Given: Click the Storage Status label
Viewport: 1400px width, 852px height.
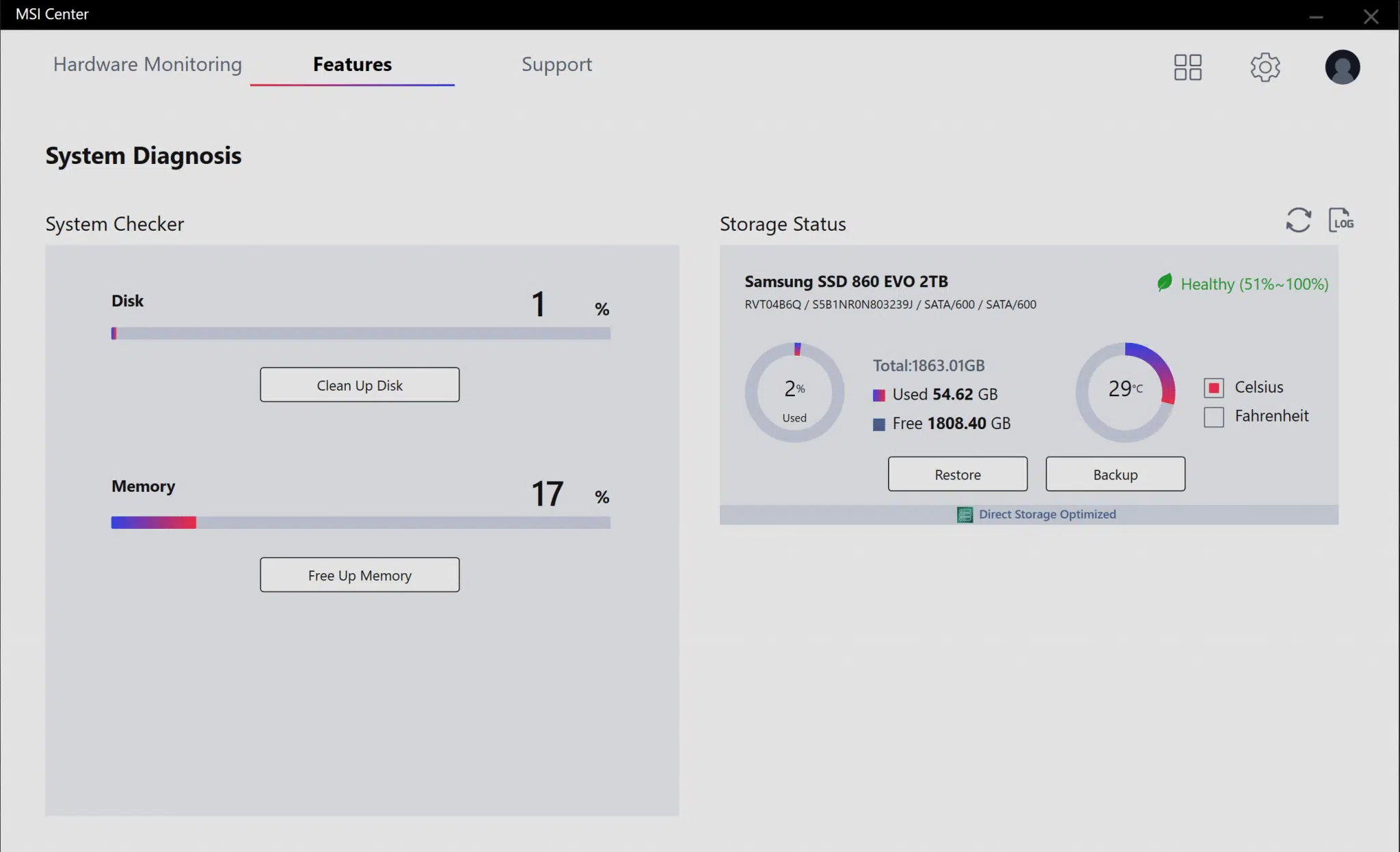Looking at the screenshot, I should click(x=783, y=224).
